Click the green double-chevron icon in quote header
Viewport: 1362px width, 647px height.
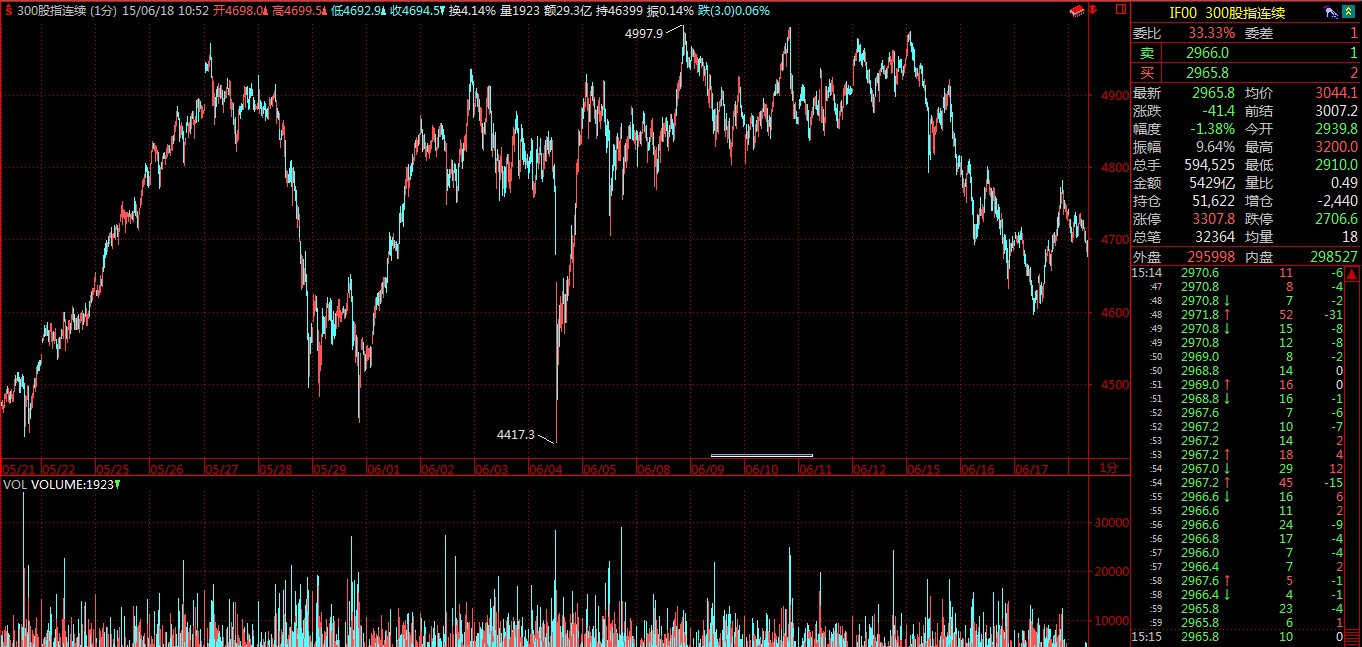(x=1348, y=12)
